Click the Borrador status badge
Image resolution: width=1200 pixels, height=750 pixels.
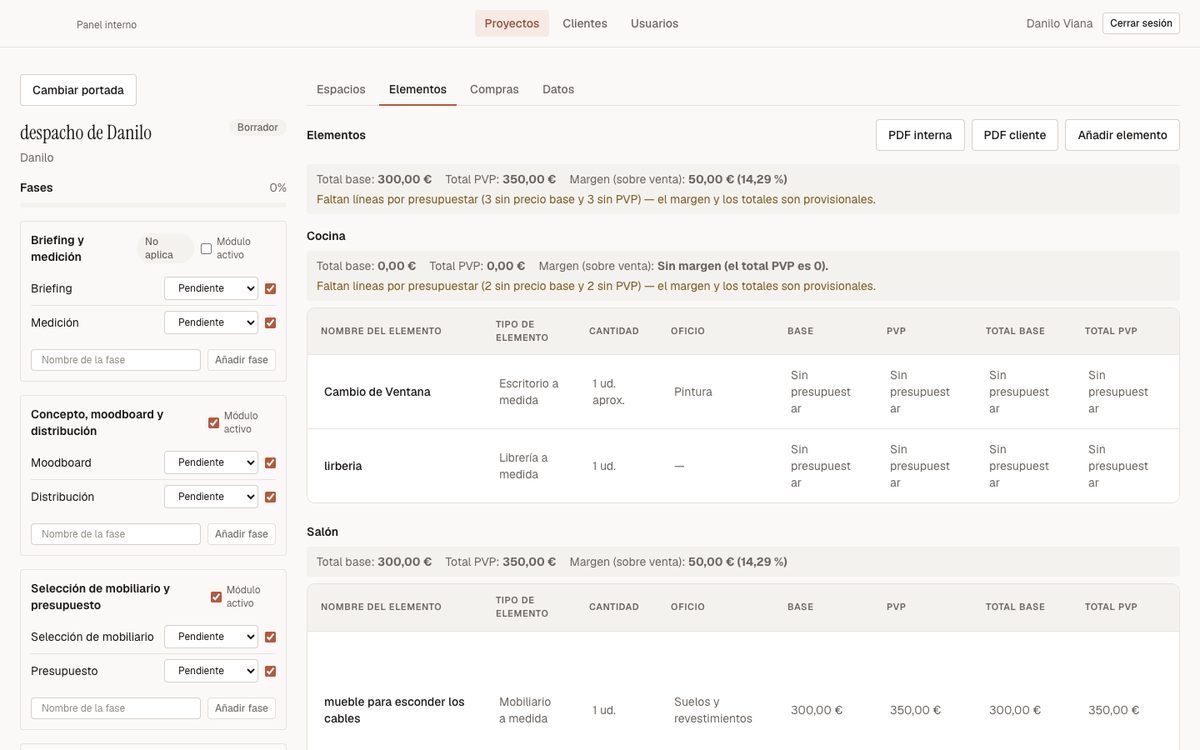click(258, 128)
